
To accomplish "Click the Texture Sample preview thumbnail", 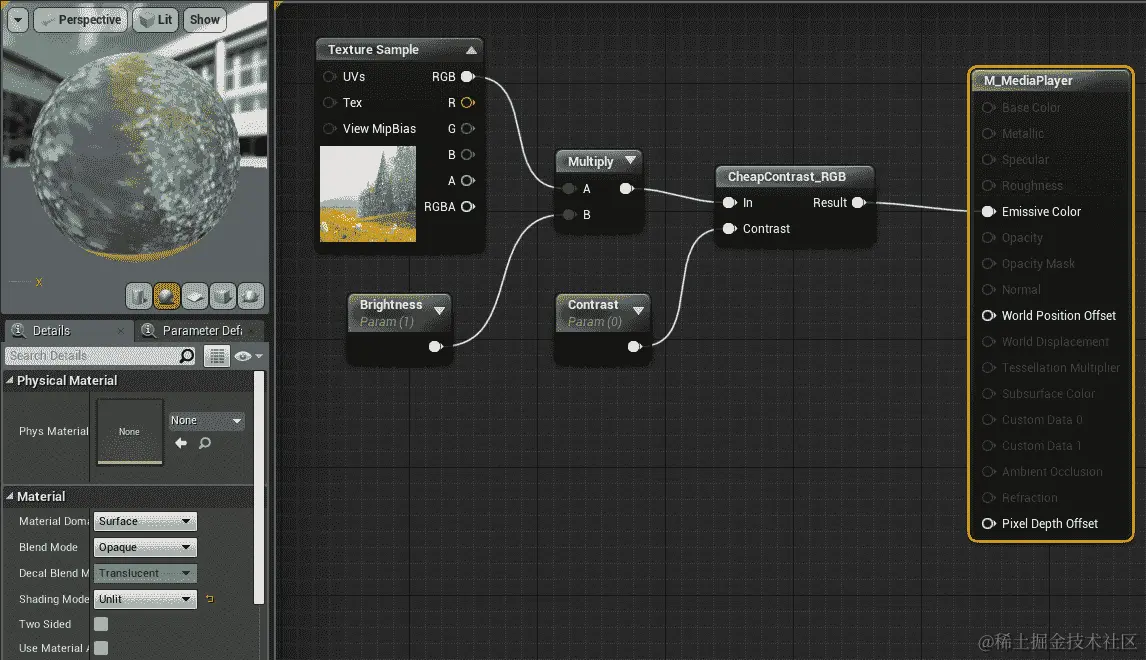I will coord(368,194).
